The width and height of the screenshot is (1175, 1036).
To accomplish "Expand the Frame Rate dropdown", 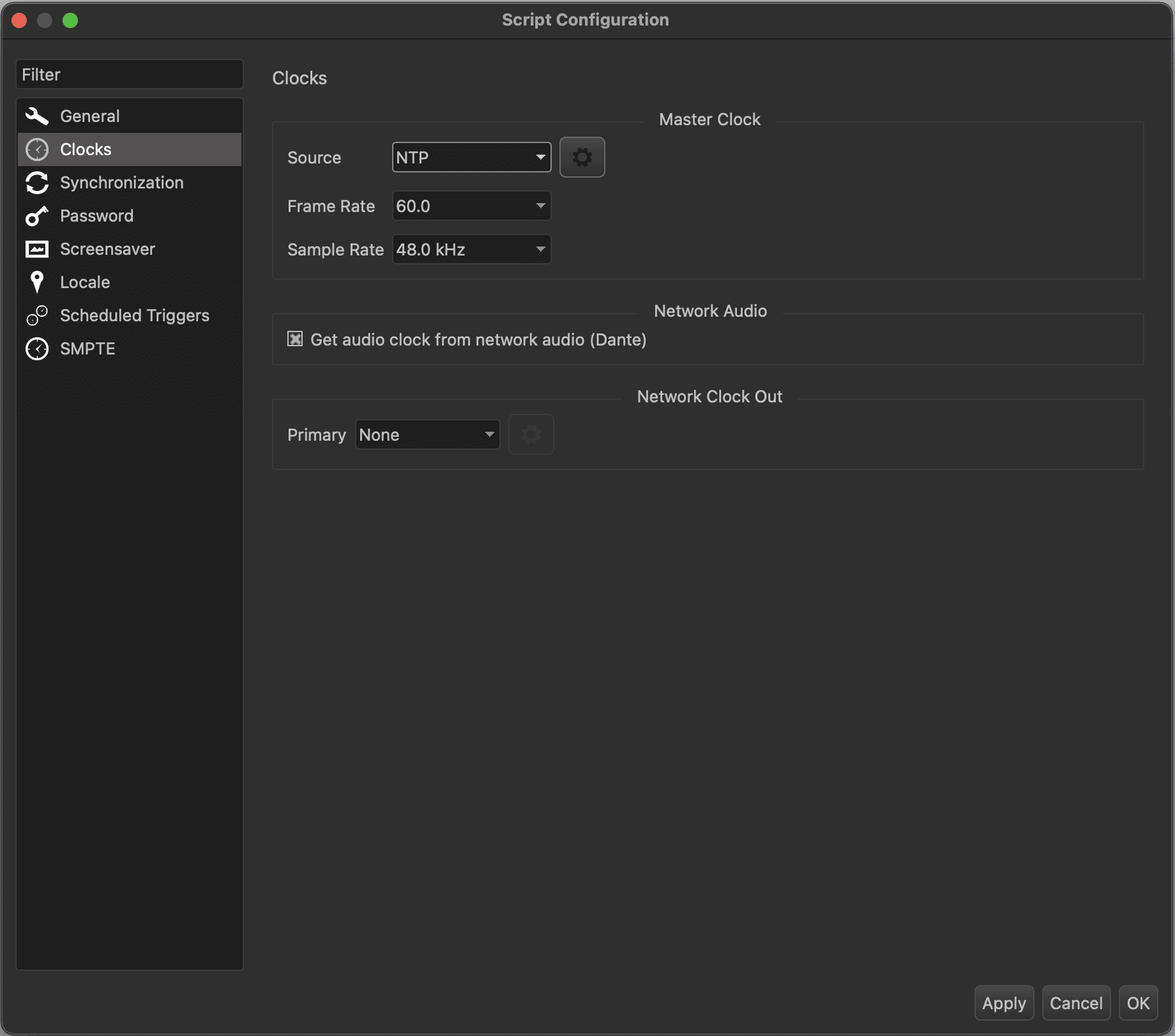I will [471, 206].
